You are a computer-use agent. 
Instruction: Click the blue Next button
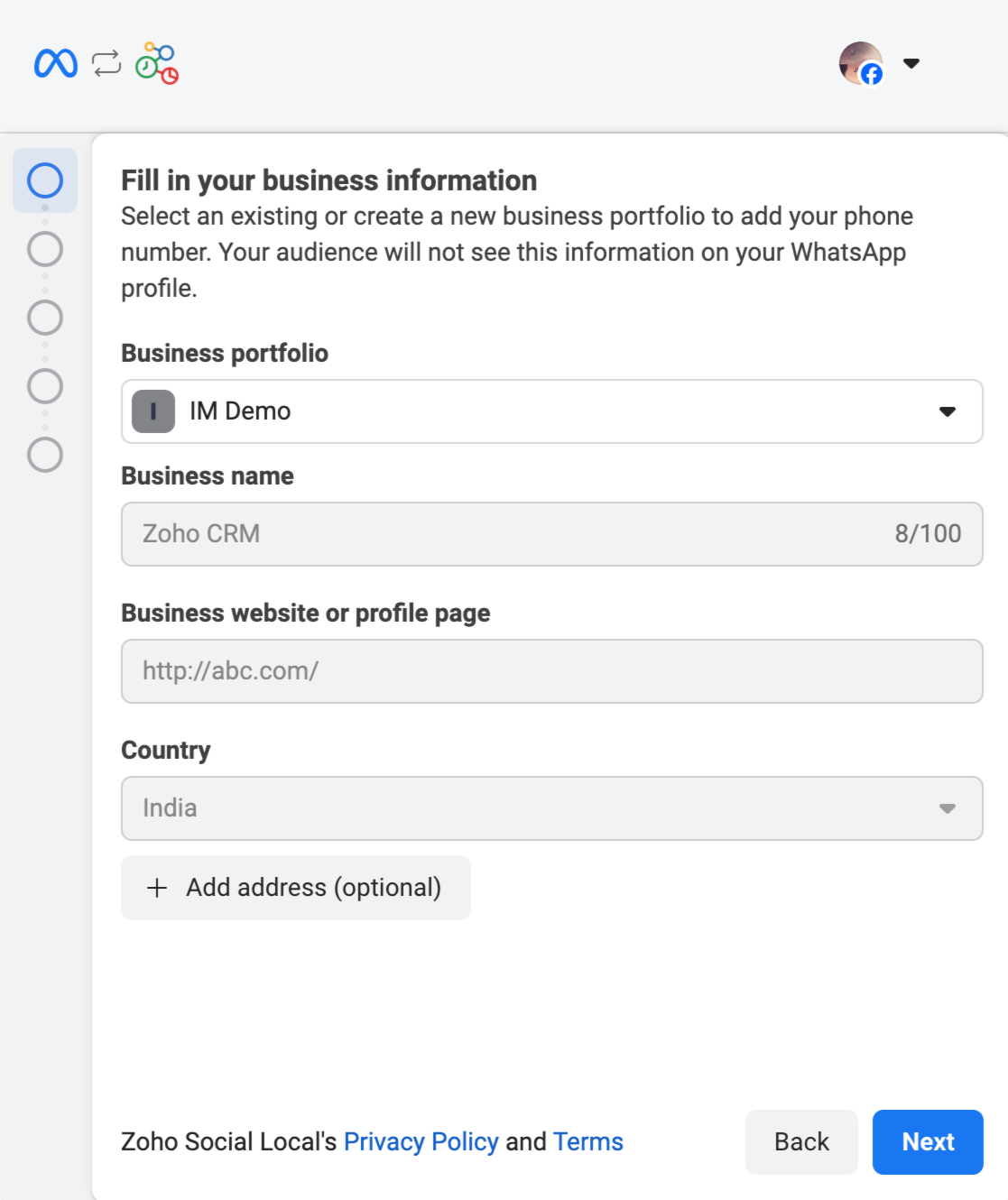point(928,1142)
